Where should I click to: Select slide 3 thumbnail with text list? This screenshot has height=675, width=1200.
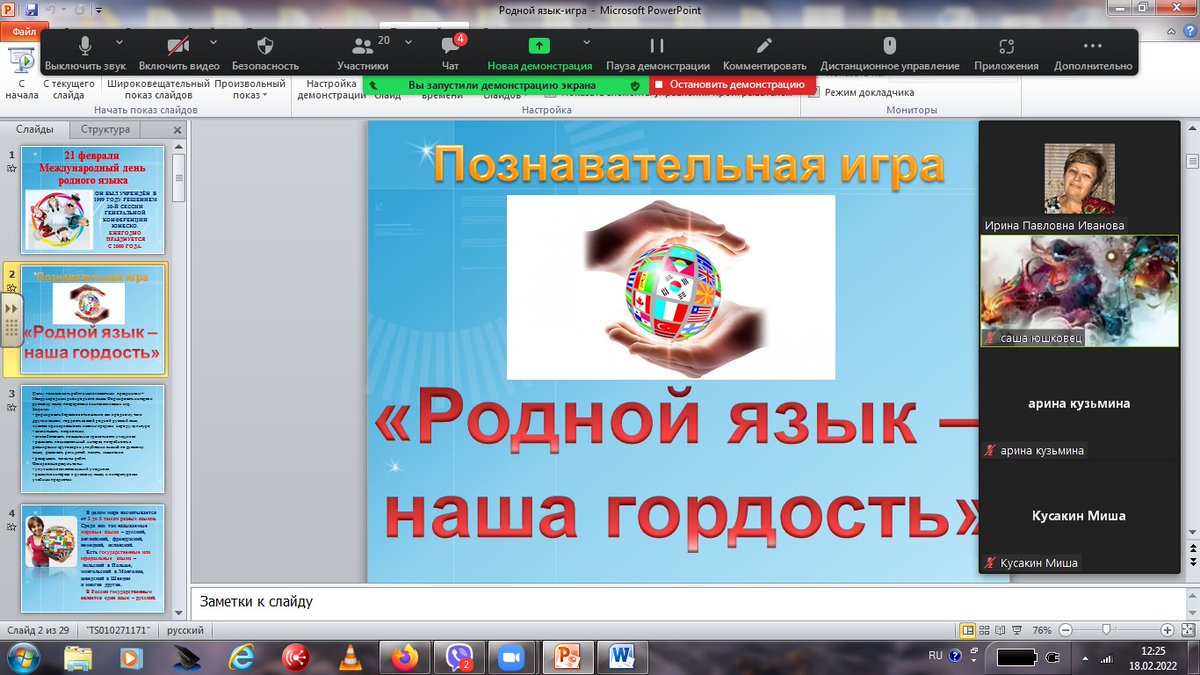point(92,439)
